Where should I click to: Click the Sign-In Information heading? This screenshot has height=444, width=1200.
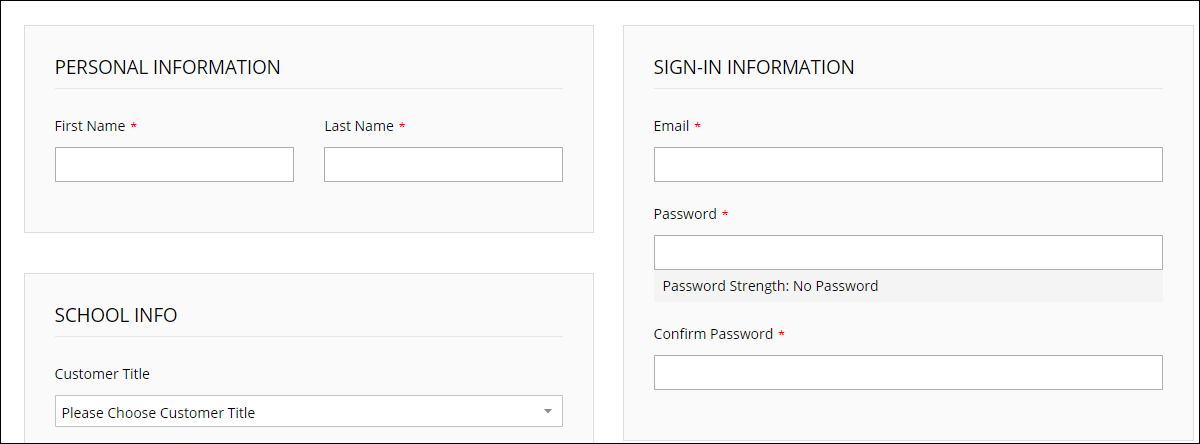pos(754,68)
